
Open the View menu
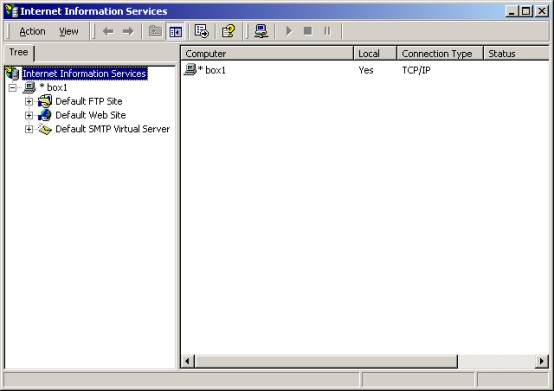click(69, 32)
